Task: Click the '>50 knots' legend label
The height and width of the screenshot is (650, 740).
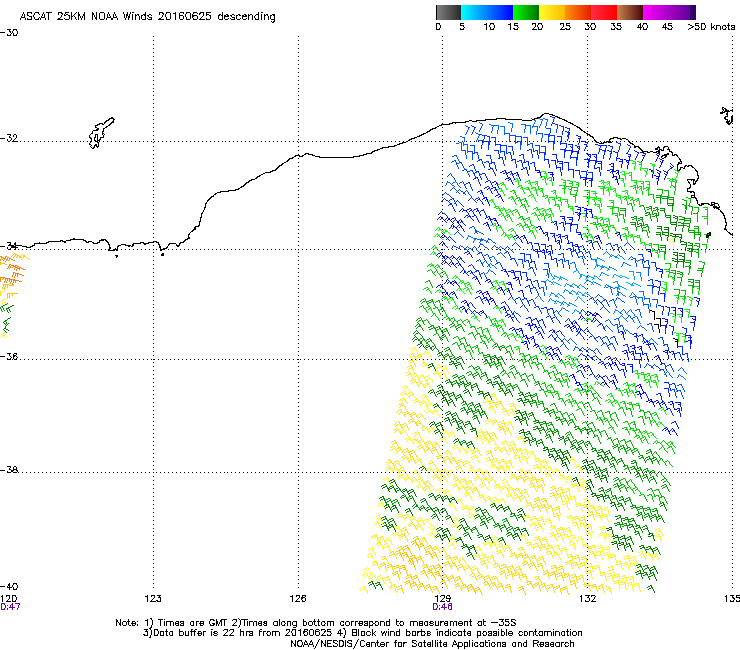Action: coord(711,27)
